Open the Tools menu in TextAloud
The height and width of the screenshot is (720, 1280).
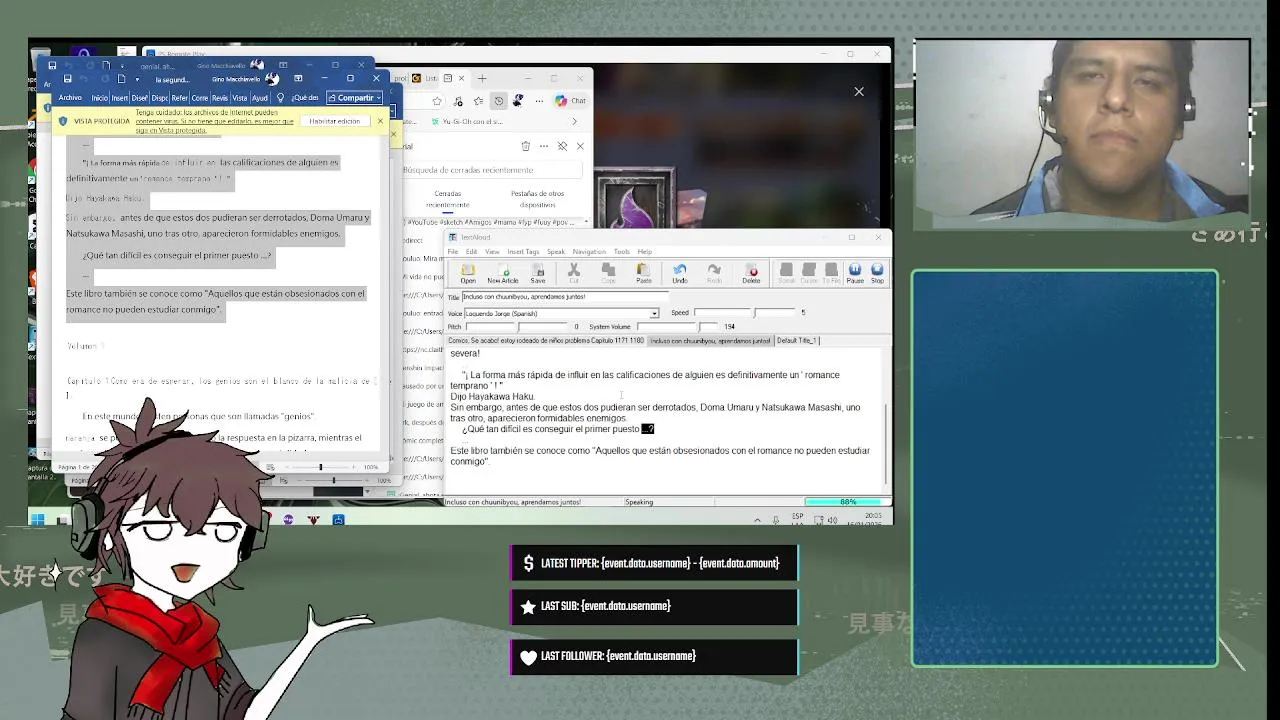tap(622, 252)
